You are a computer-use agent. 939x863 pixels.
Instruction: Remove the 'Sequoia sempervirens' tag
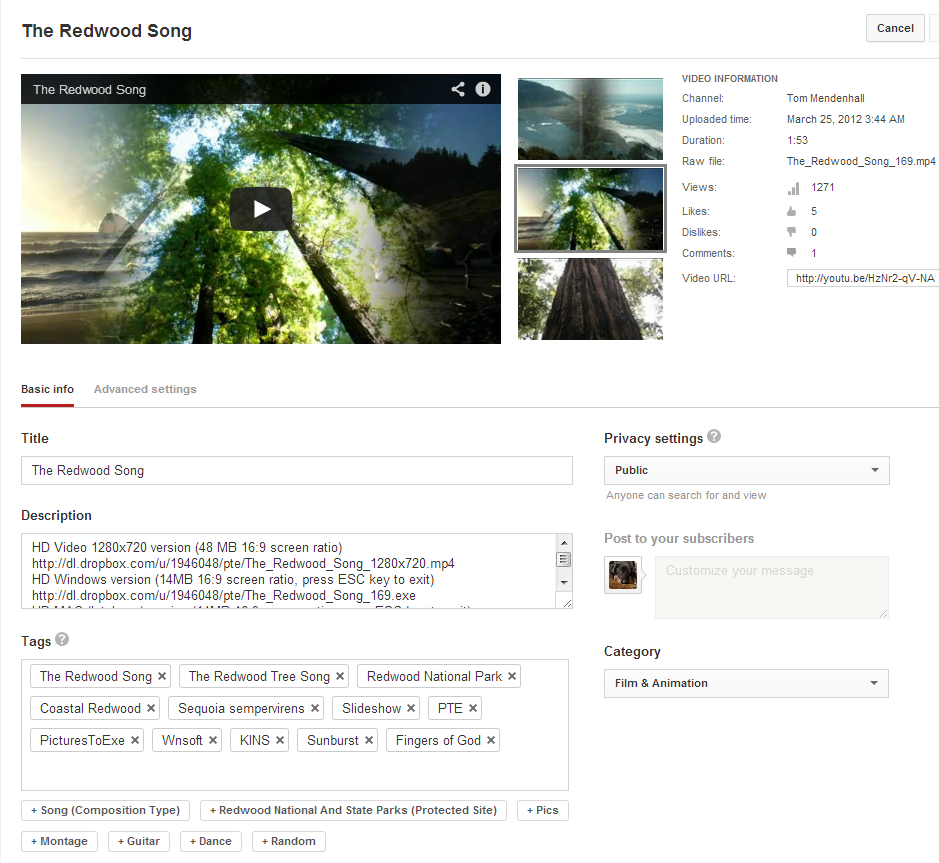315,708
